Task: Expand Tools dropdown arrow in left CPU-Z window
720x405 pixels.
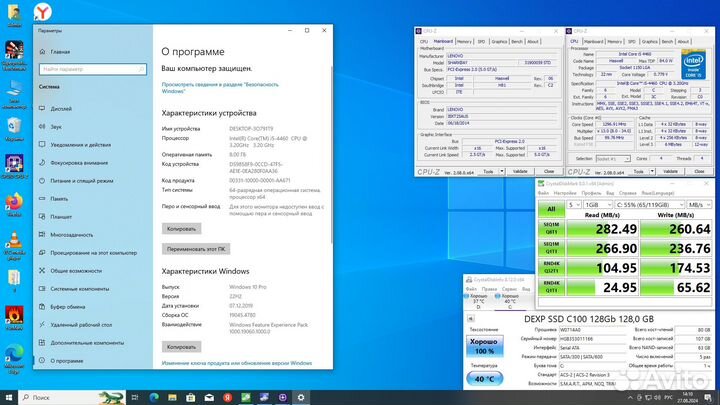Action: tap(501, 171)
